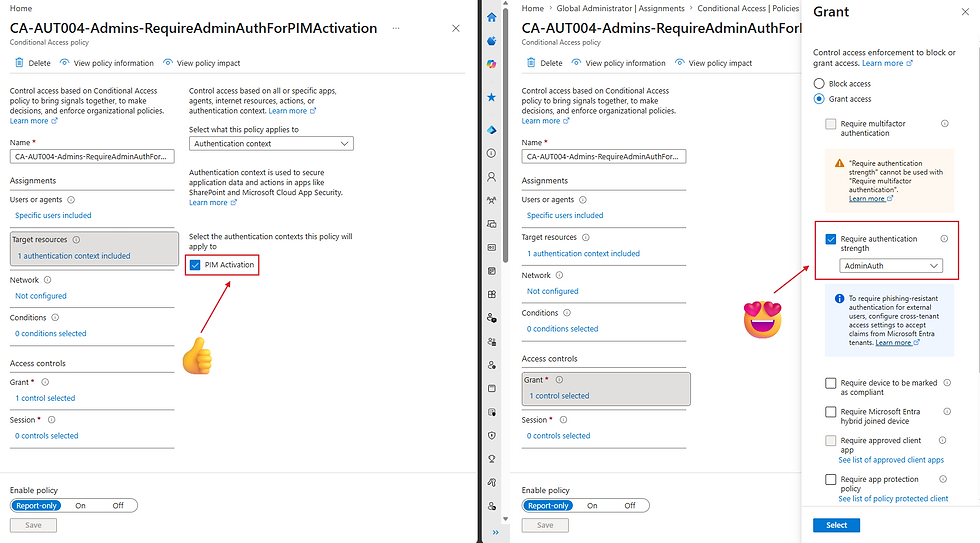Screen dimensions: 980x543
Task: Set right window Enable policy to On
Action: (592, 506)
